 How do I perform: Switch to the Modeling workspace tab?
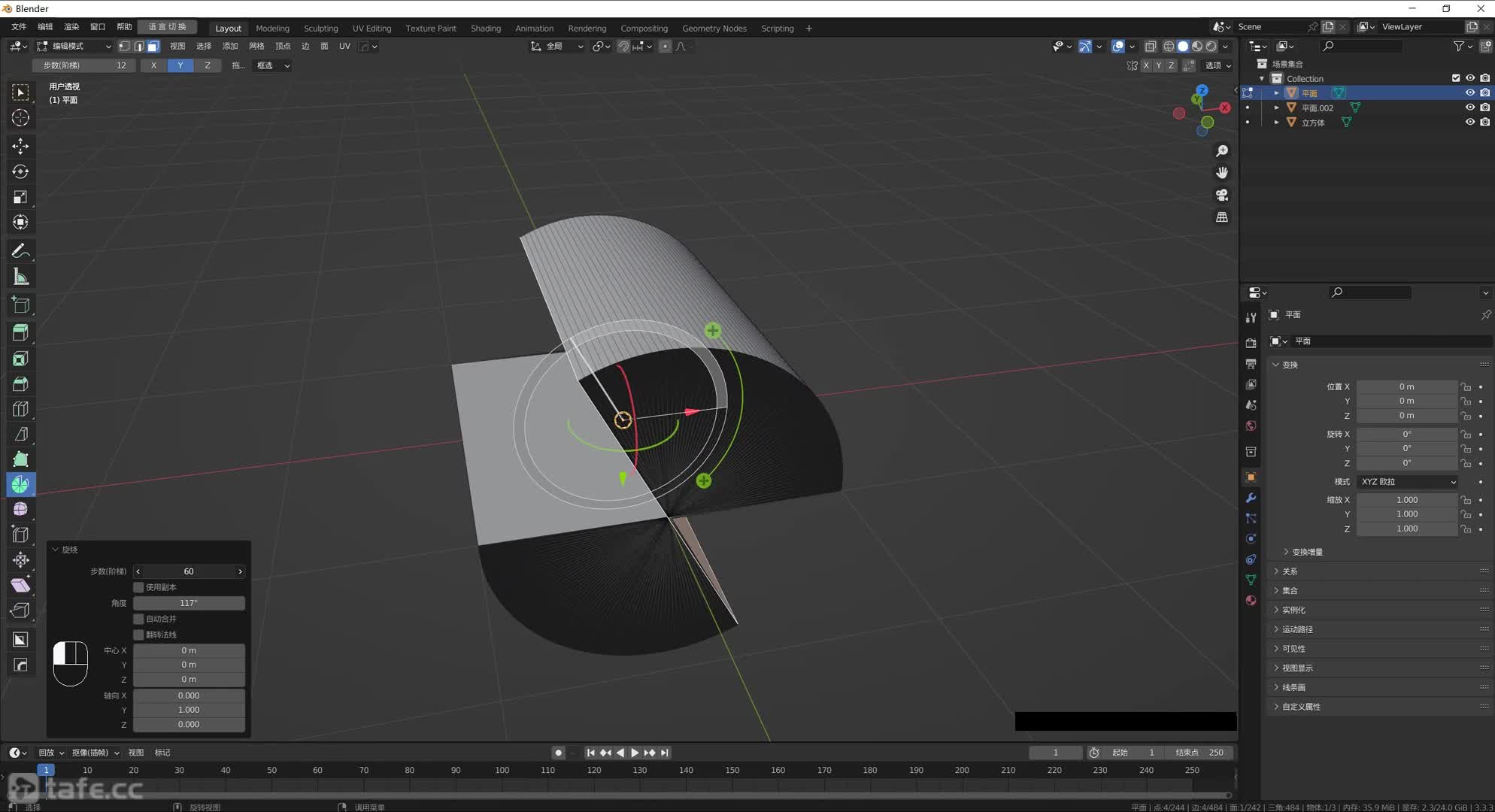pos(272,29)
